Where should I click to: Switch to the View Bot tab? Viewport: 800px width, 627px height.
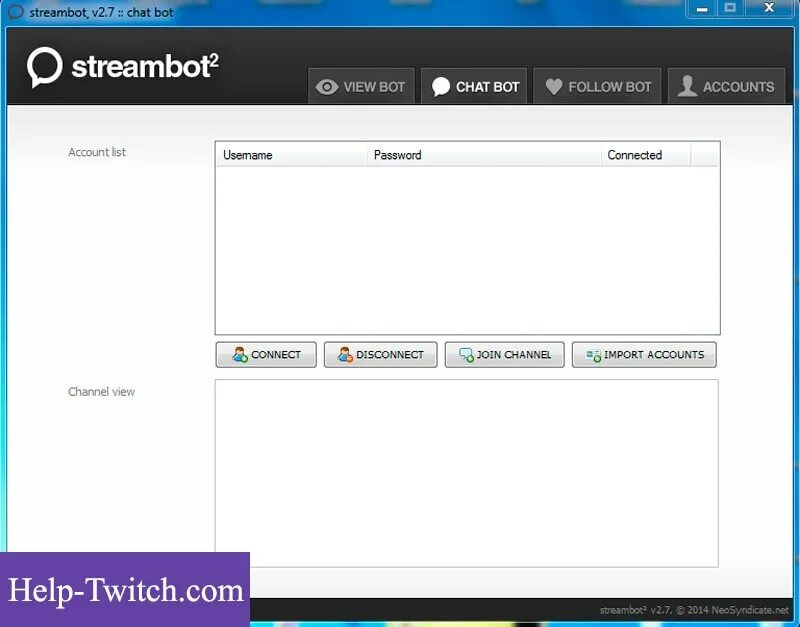(361, 86)
